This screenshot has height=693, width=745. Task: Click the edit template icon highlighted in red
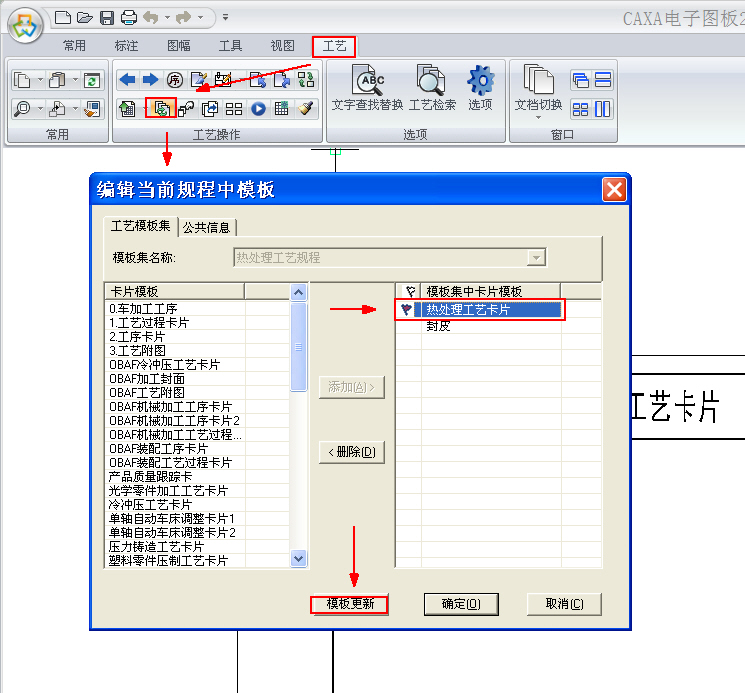pos(161,108)
